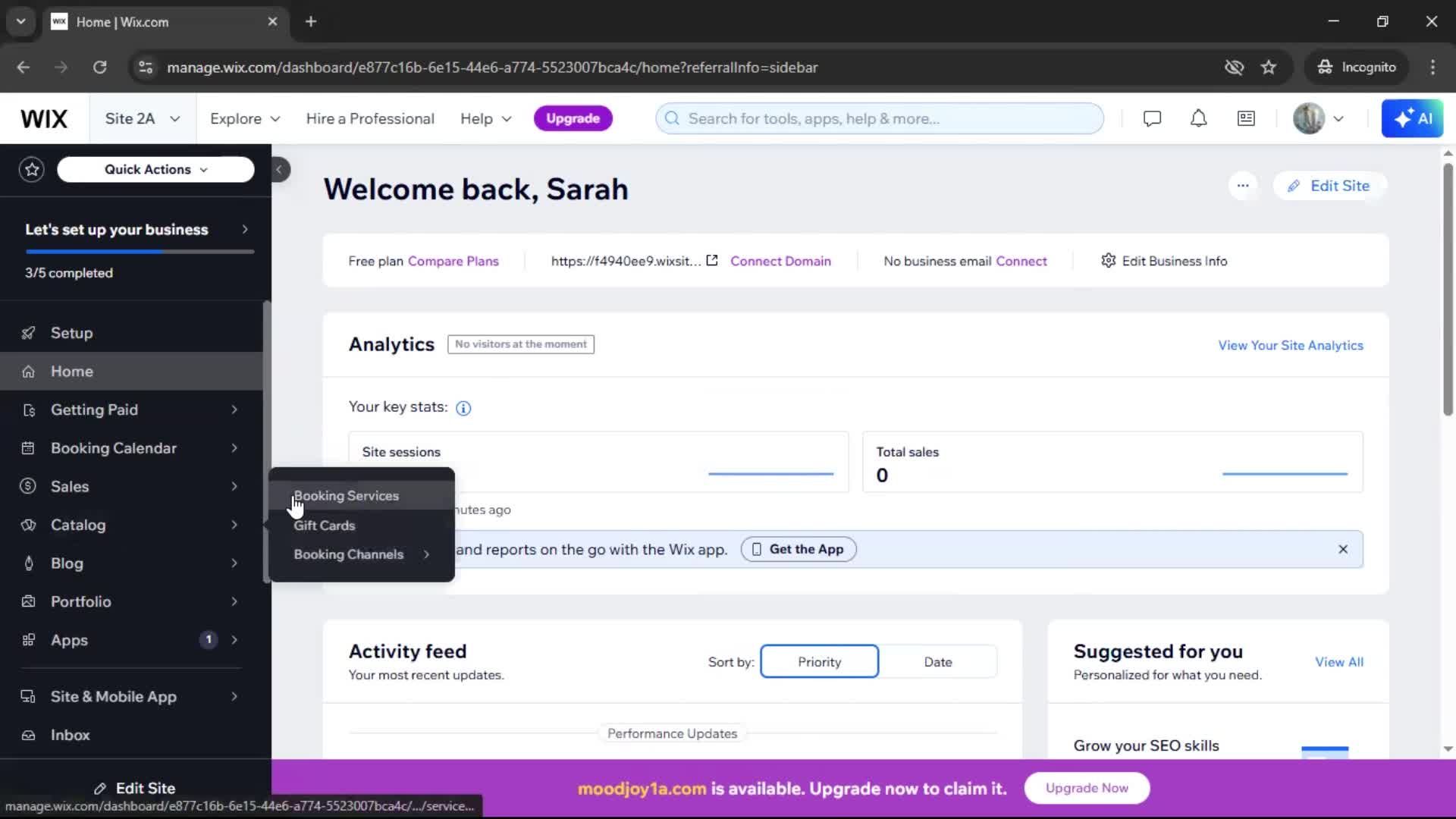Click Edit Site at top right
The height and width of the screenshot is (819, 1456).
[1329, 186]
